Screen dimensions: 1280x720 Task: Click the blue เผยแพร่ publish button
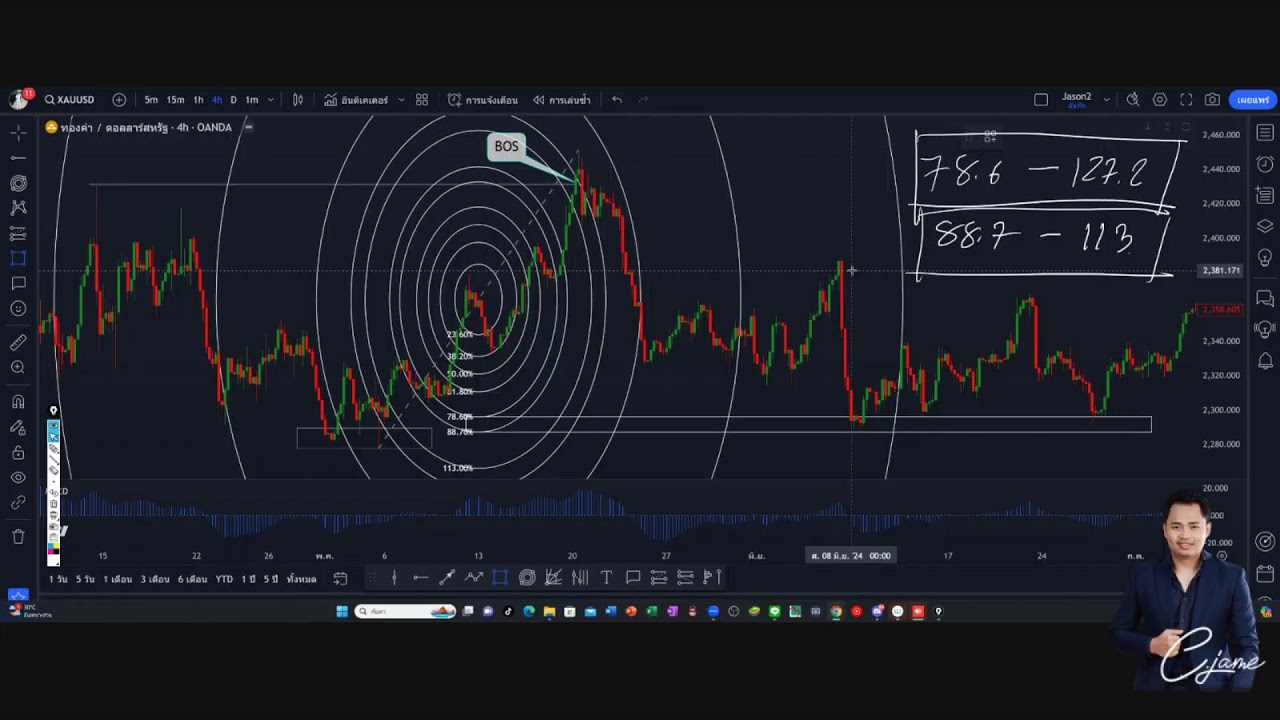coord(1253,100)
